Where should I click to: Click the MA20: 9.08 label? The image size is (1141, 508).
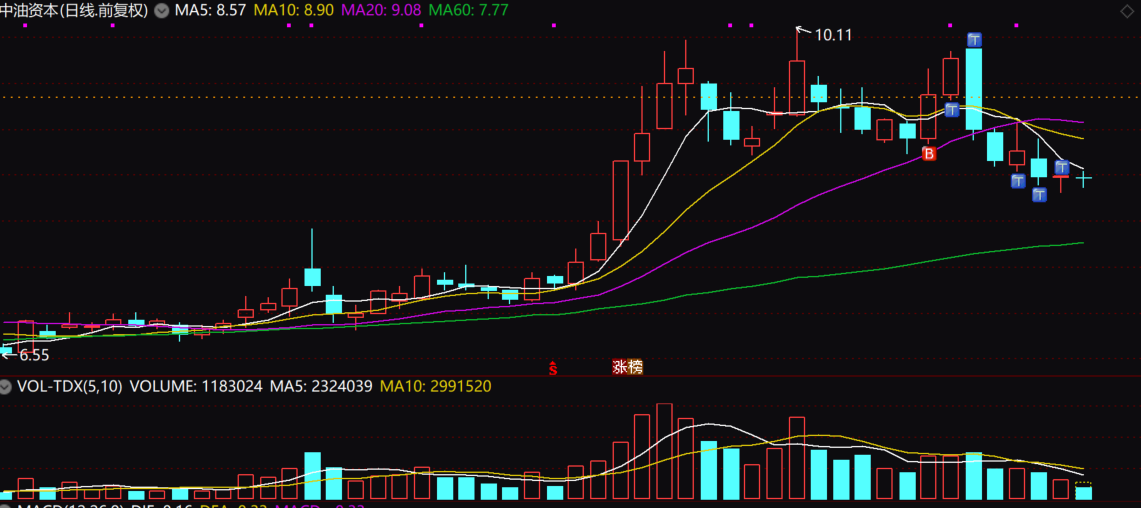point(381,11)
